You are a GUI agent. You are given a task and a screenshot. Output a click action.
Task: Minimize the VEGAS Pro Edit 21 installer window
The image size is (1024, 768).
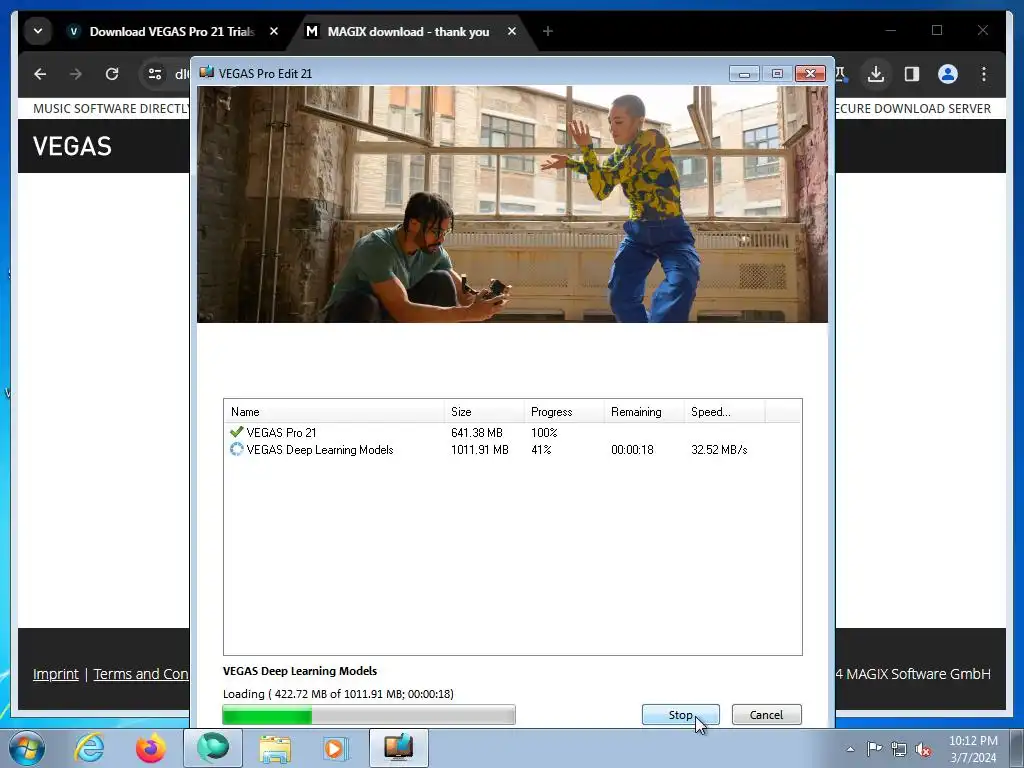744,74
